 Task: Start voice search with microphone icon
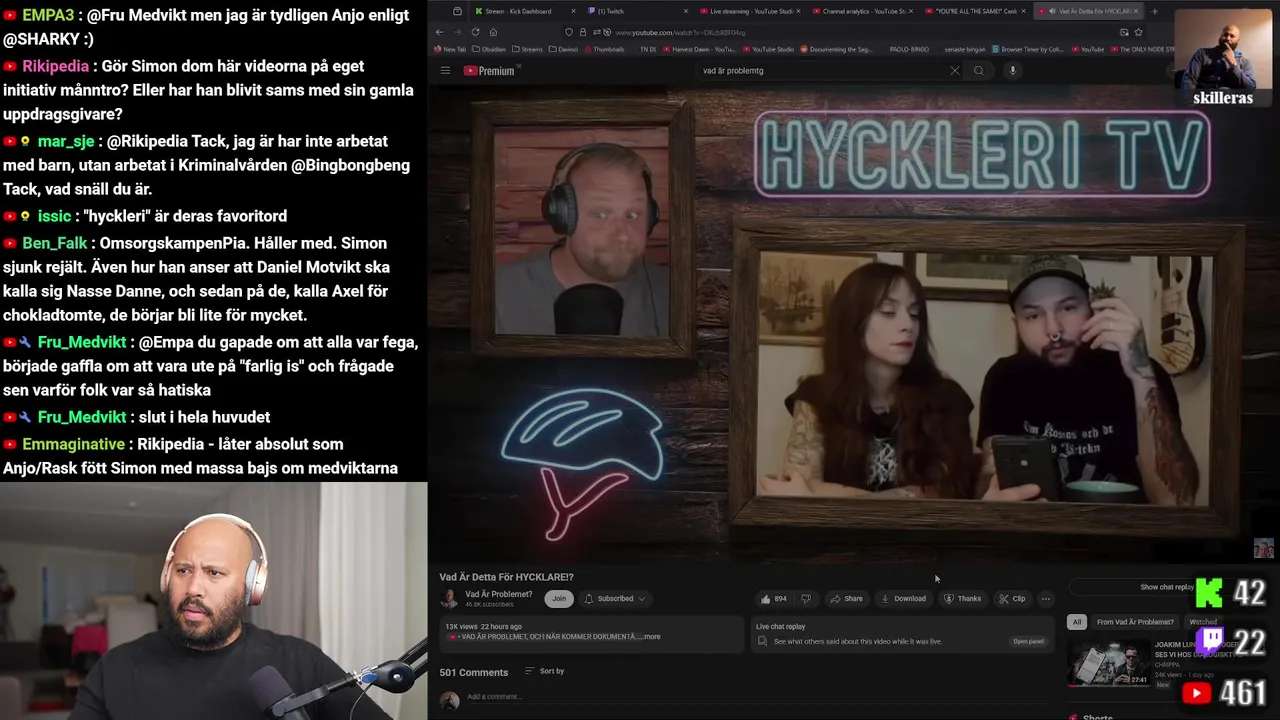[1012, 71]
